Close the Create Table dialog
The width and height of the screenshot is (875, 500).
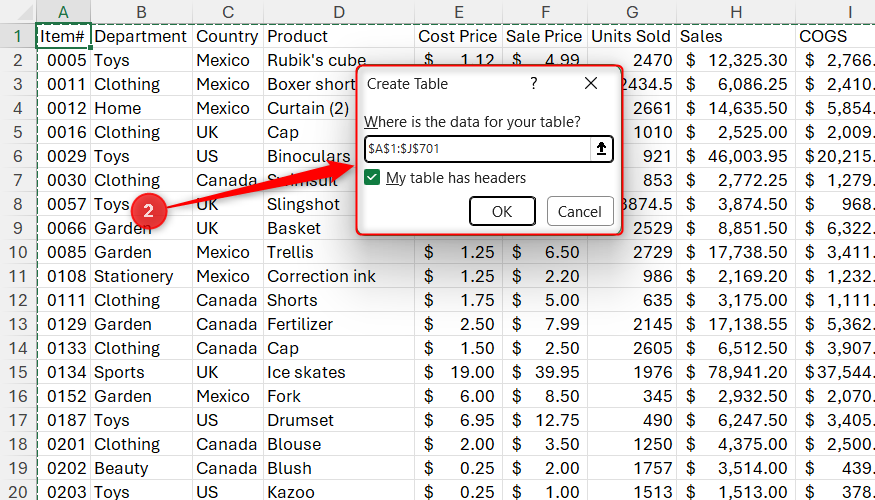[590, 84]
